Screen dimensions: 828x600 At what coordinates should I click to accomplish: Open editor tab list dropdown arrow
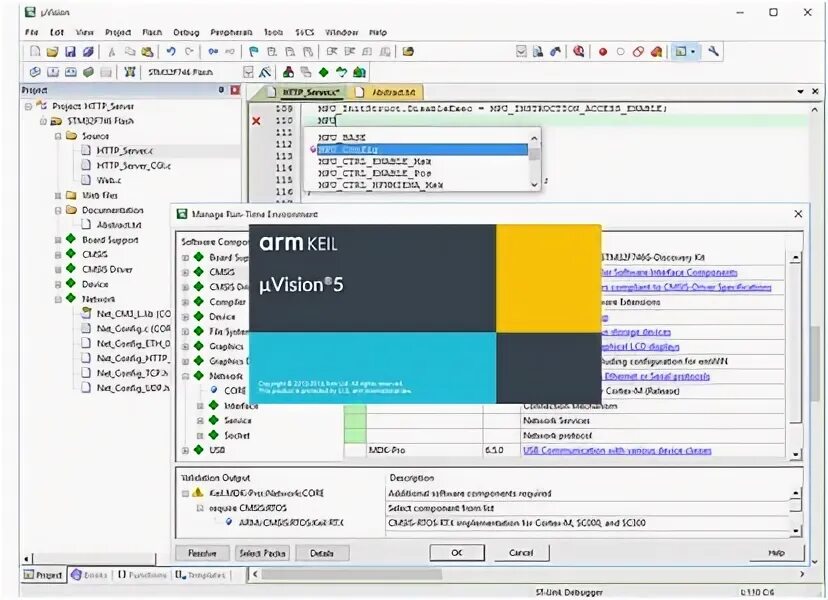pos(800,91)
